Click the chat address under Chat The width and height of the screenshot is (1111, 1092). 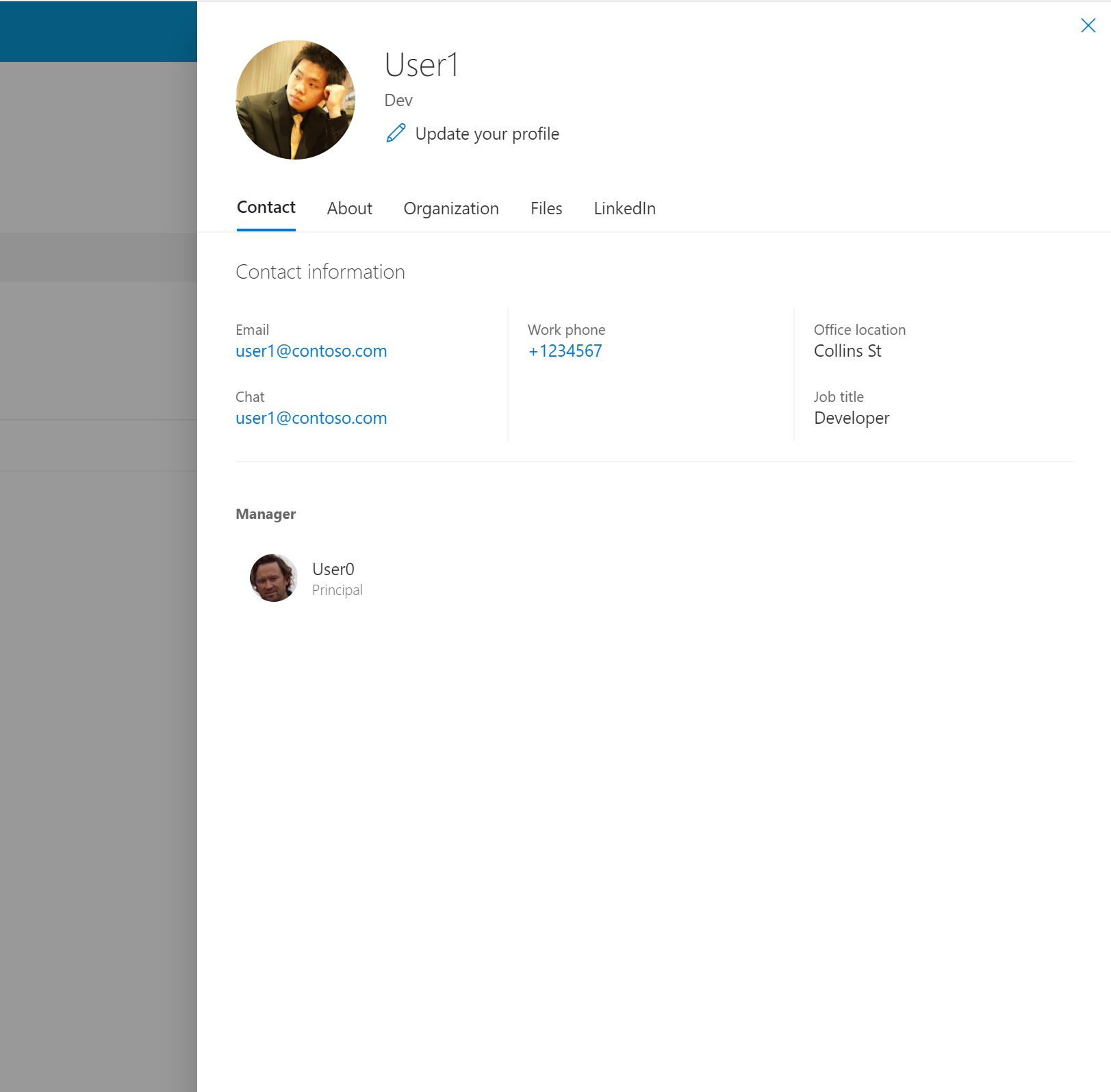[311, 418]
